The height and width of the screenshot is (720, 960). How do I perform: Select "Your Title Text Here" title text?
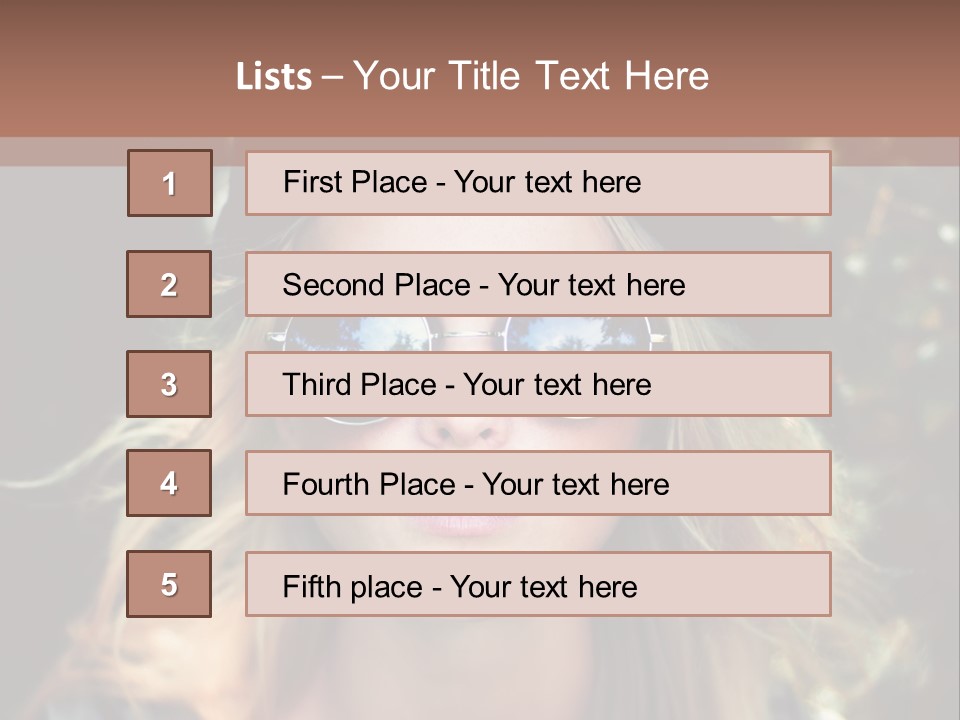531,76
